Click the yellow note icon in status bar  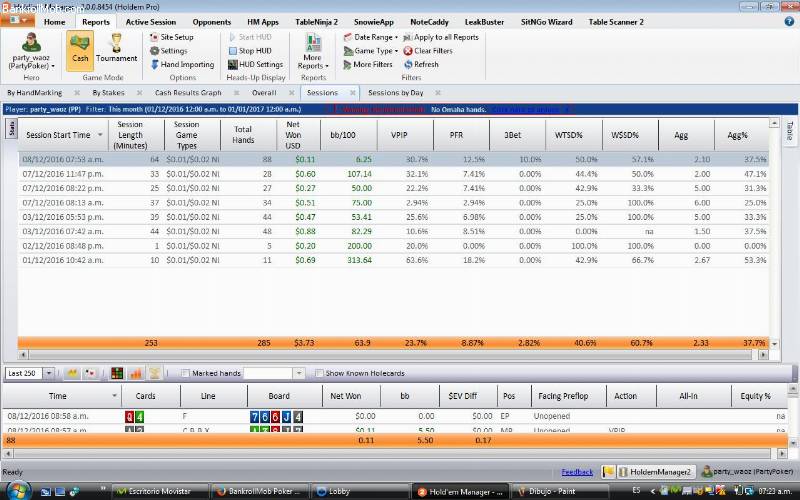click(608, 472)
